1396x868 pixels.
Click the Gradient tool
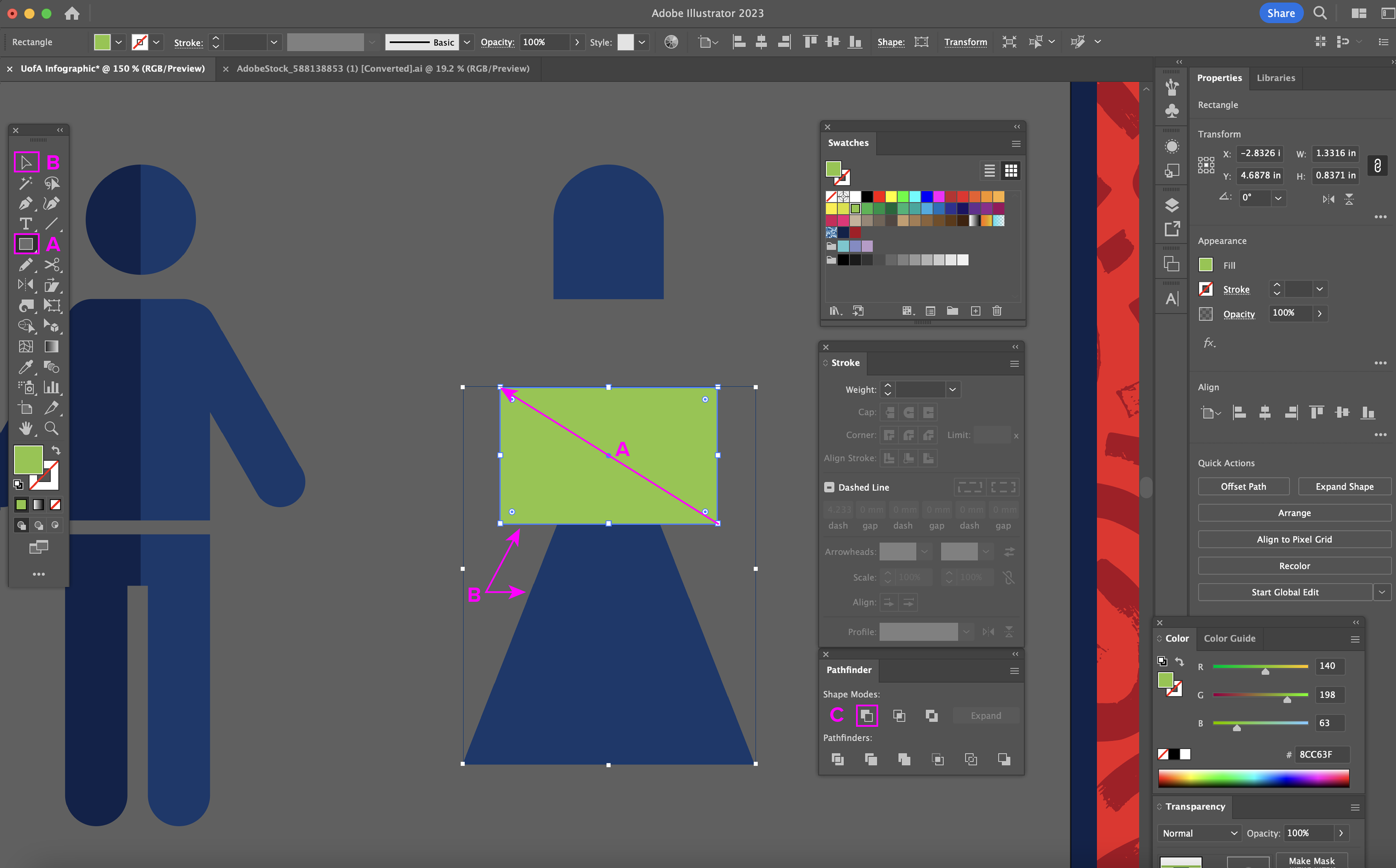(x=52, y=346)
